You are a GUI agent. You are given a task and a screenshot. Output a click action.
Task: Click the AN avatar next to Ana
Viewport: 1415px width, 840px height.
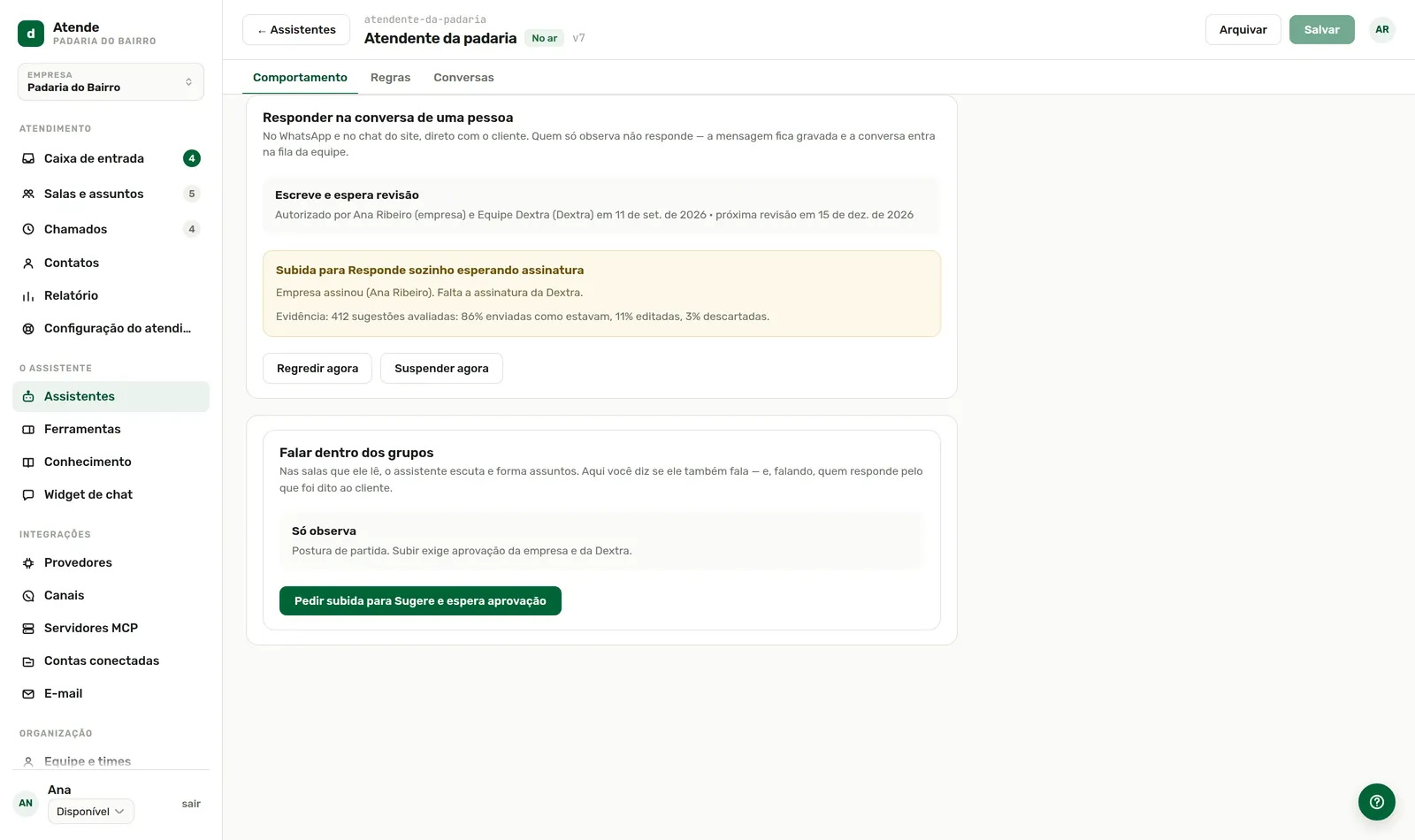pos(26,803)
